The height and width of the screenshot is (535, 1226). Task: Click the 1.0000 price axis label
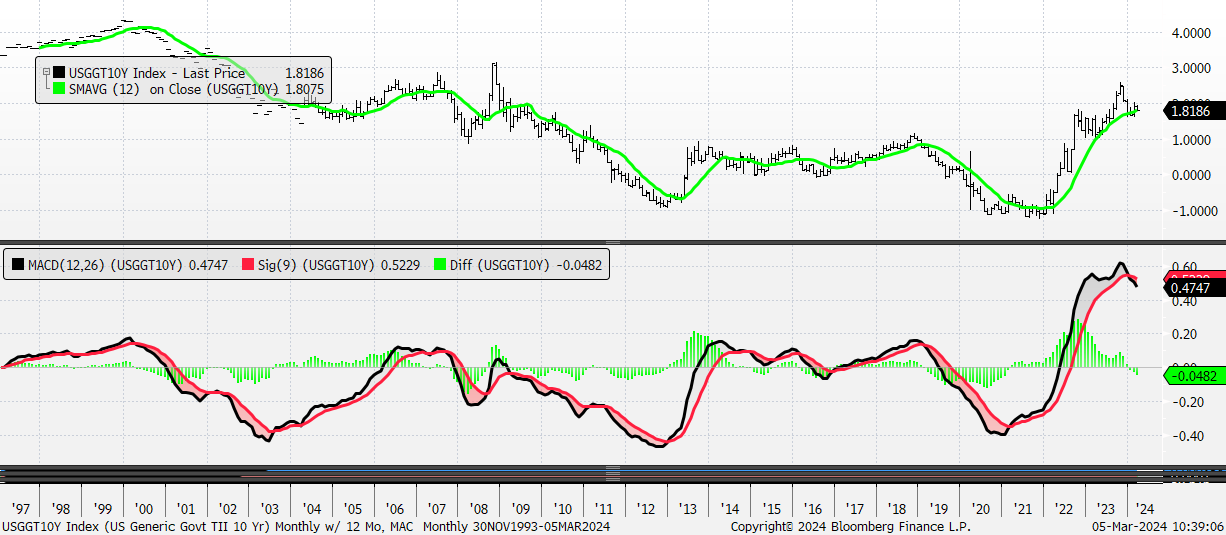click(1190, 140)
